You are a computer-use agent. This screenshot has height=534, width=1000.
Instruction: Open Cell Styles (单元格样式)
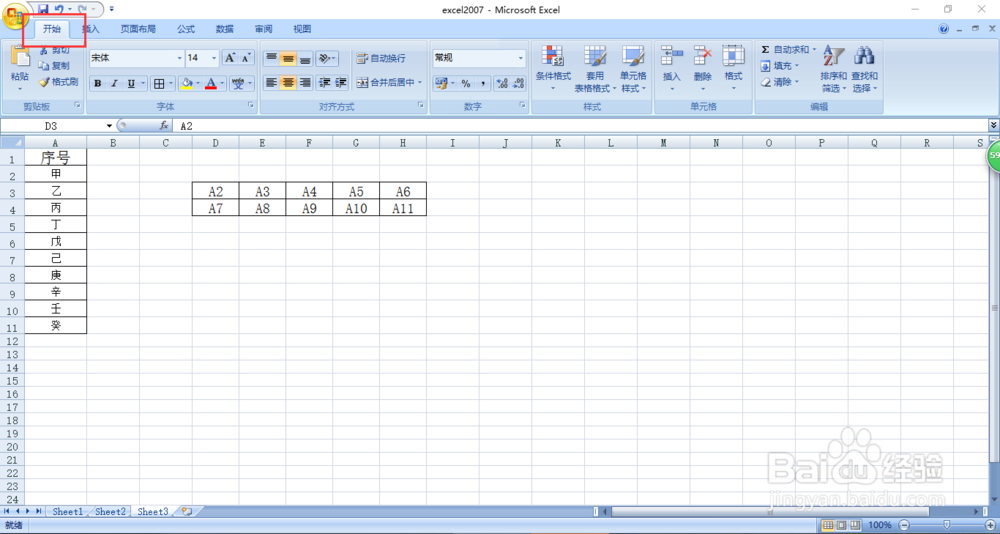point(633,69)
